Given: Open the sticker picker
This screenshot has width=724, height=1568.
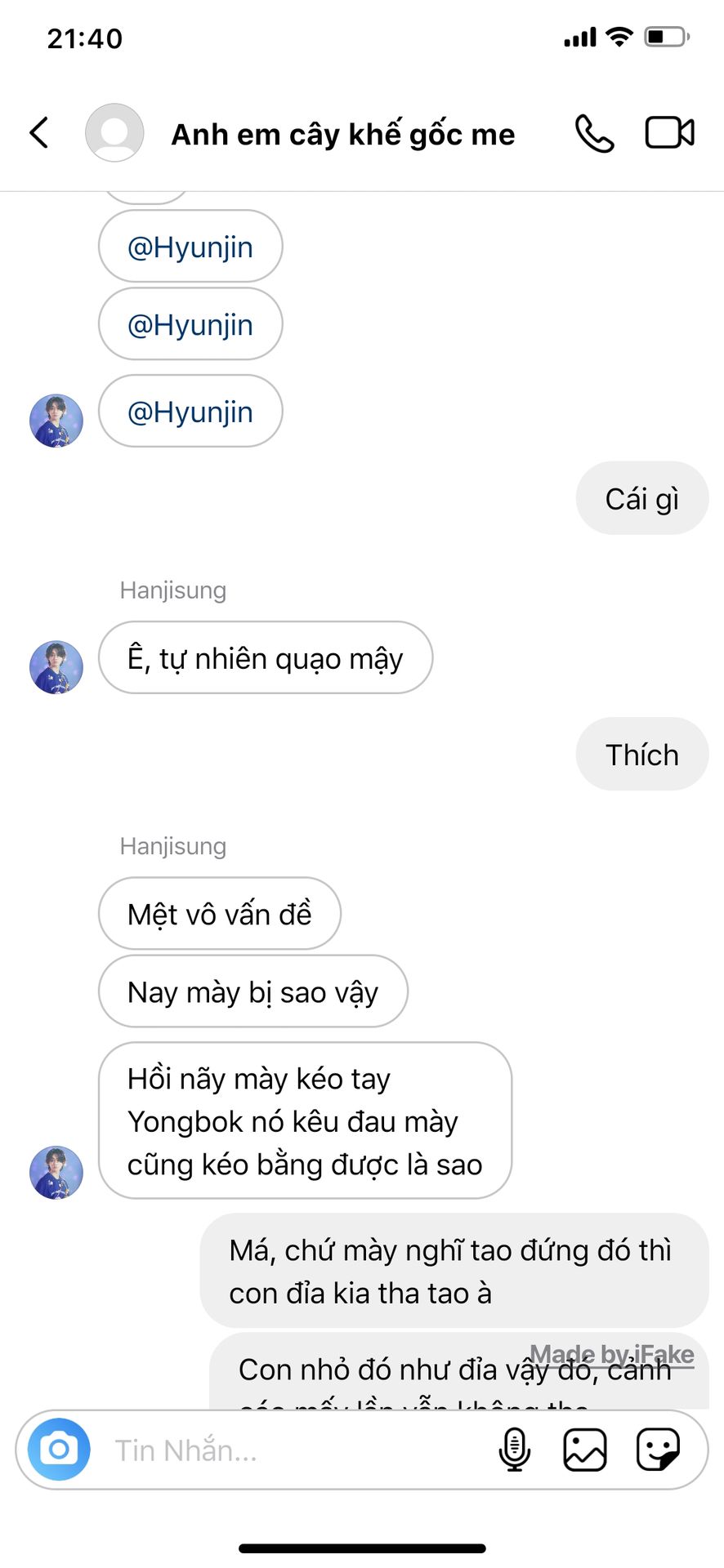Looking at the screenshot, I should tap(658, 1450).
